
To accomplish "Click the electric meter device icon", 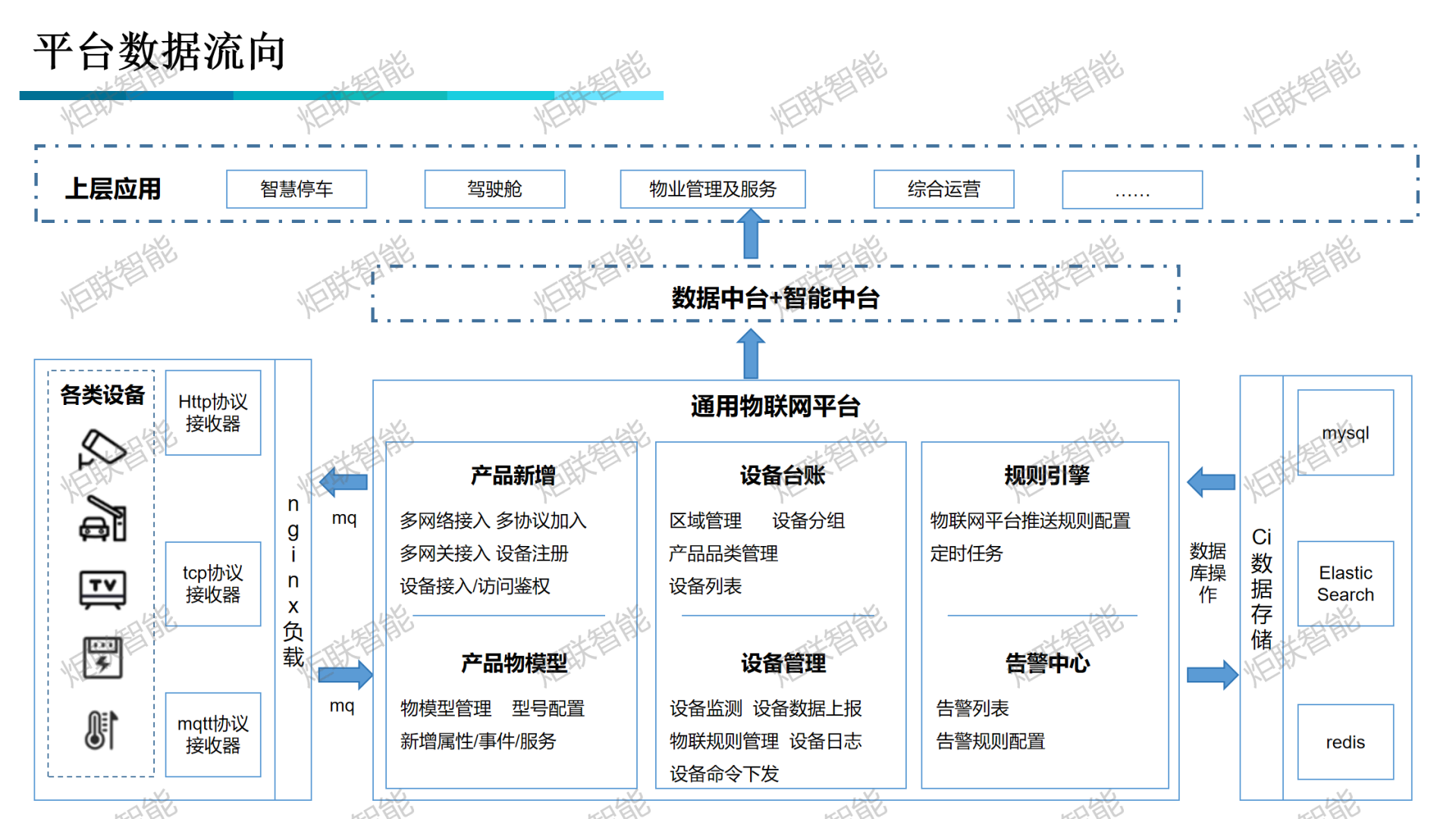I will [102, 657].
